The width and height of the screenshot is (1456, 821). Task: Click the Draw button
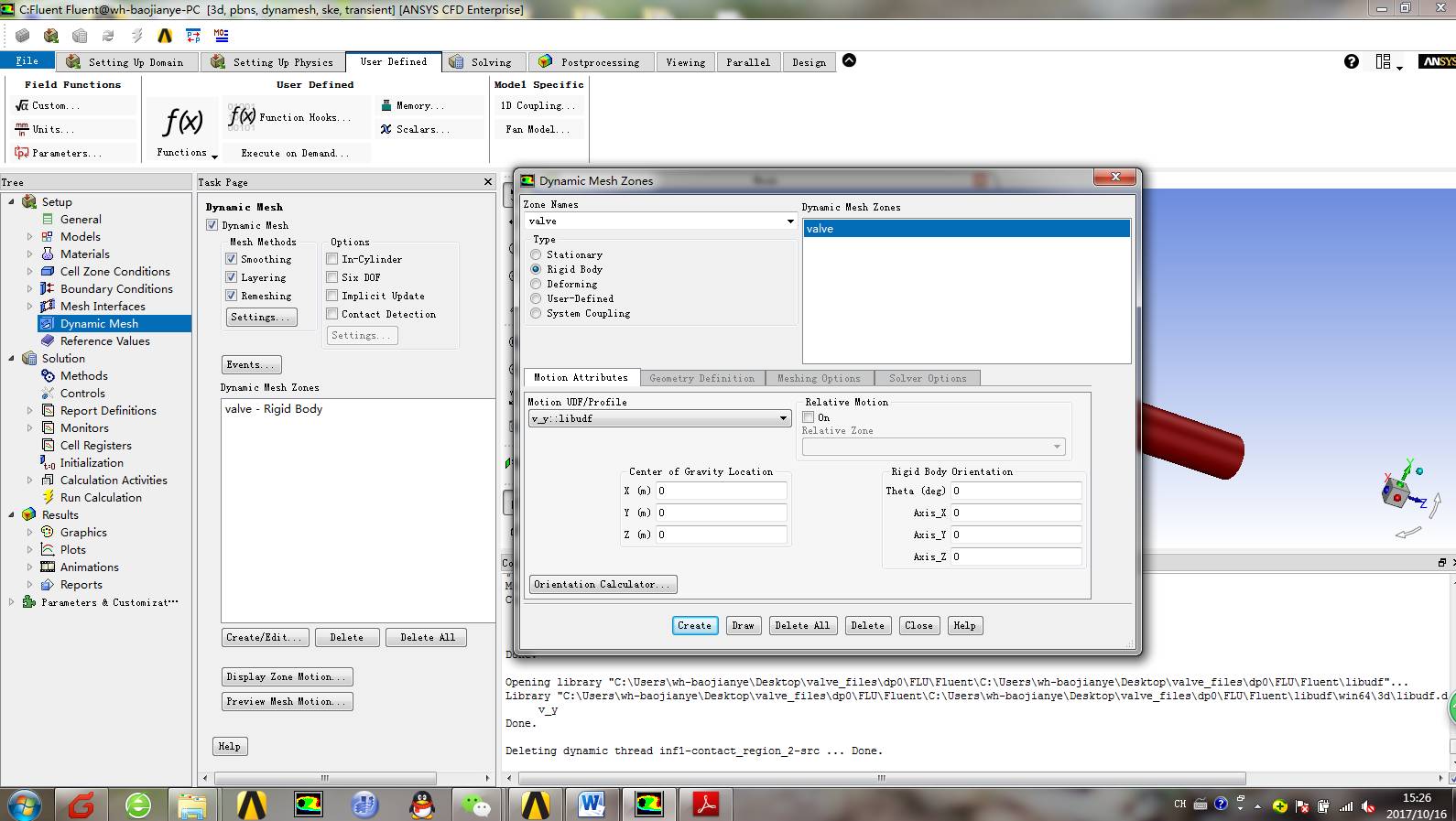pyautogui.click(x=743, y=626)
